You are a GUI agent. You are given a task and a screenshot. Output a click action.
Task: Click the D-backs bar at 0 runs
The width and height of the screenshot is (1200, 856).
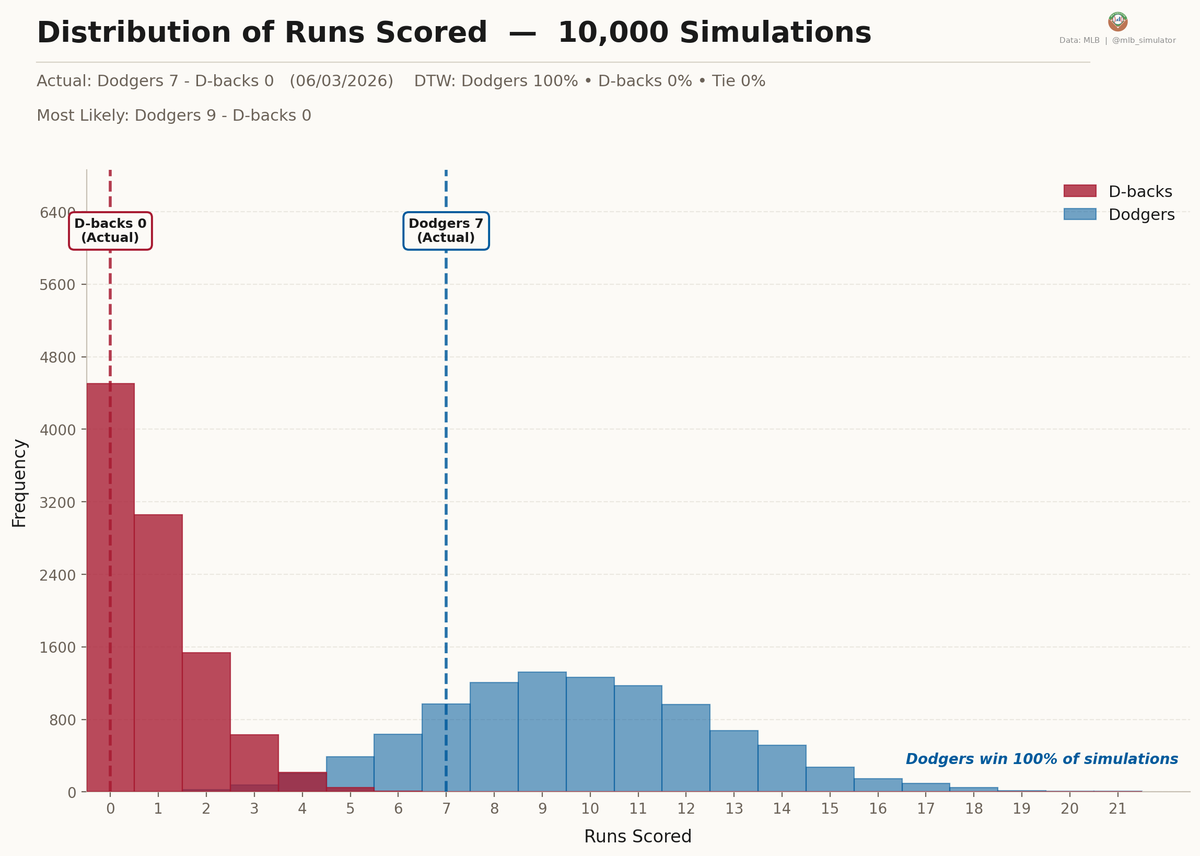coord(110,588)
